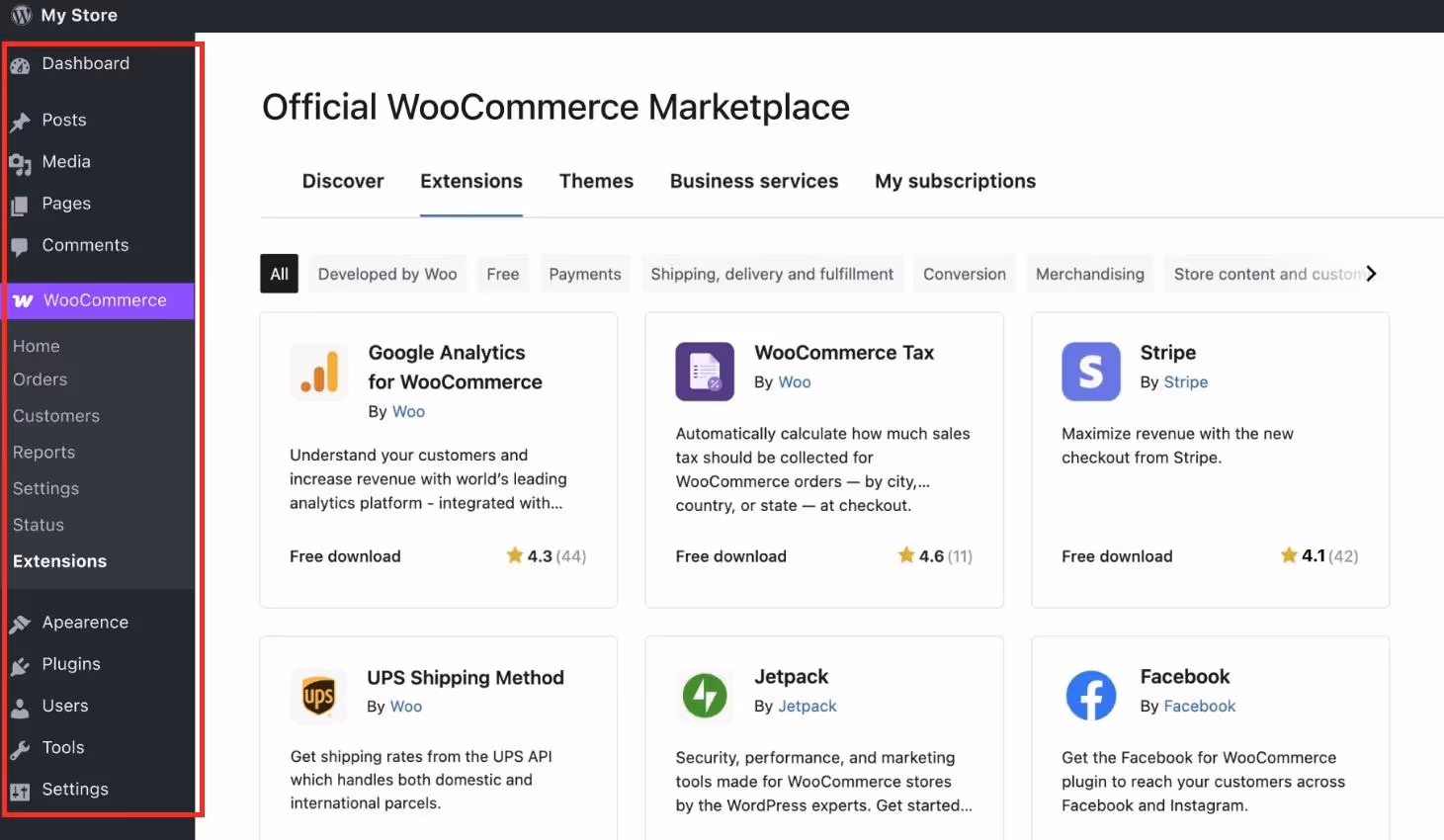Screen dimensions: 1444x840
Task: Click the Plugins plug icon
Action: (20, 666)
